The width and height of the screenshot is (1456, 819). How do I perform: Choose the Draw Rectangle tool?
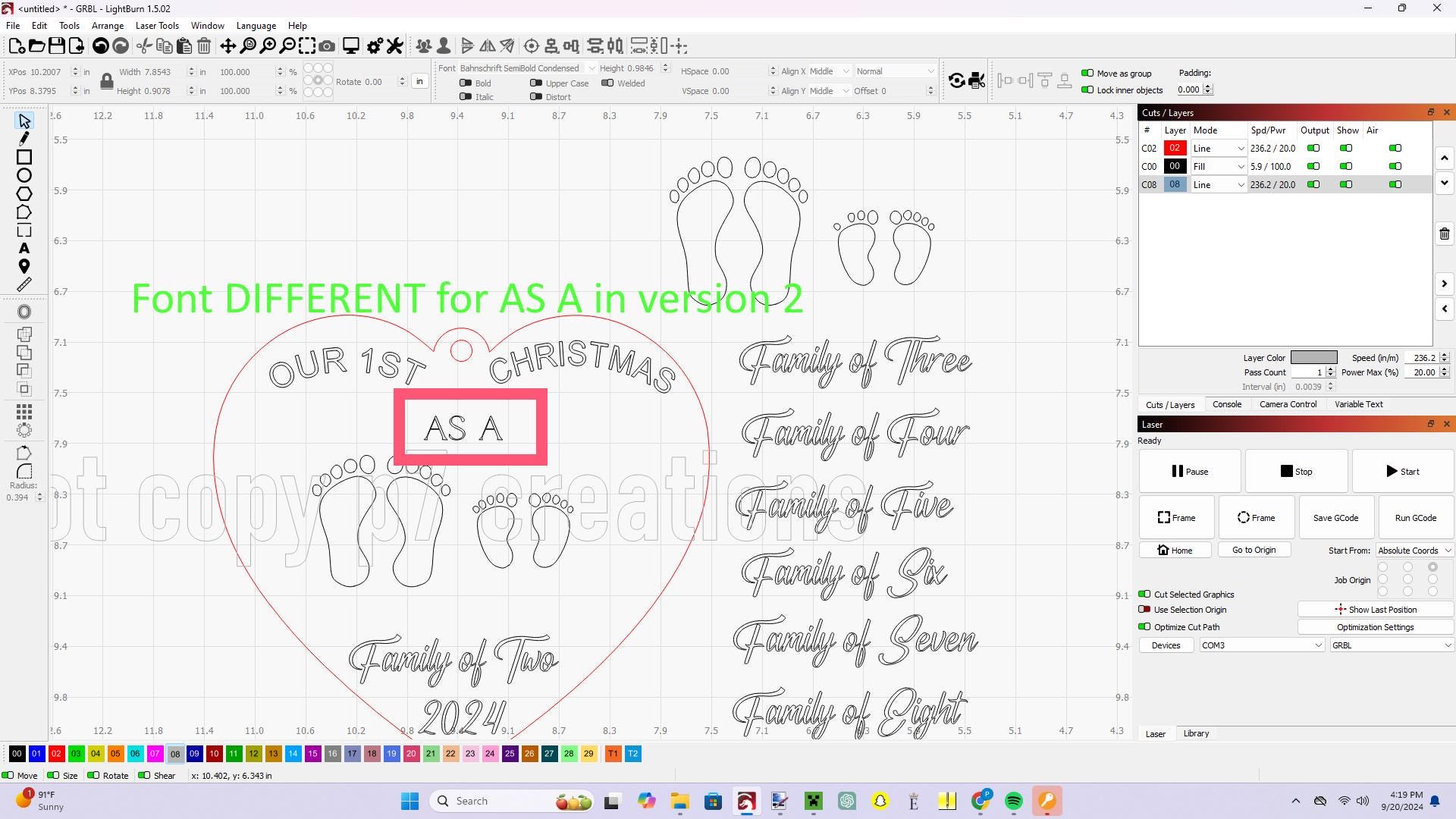pos(24,157)
